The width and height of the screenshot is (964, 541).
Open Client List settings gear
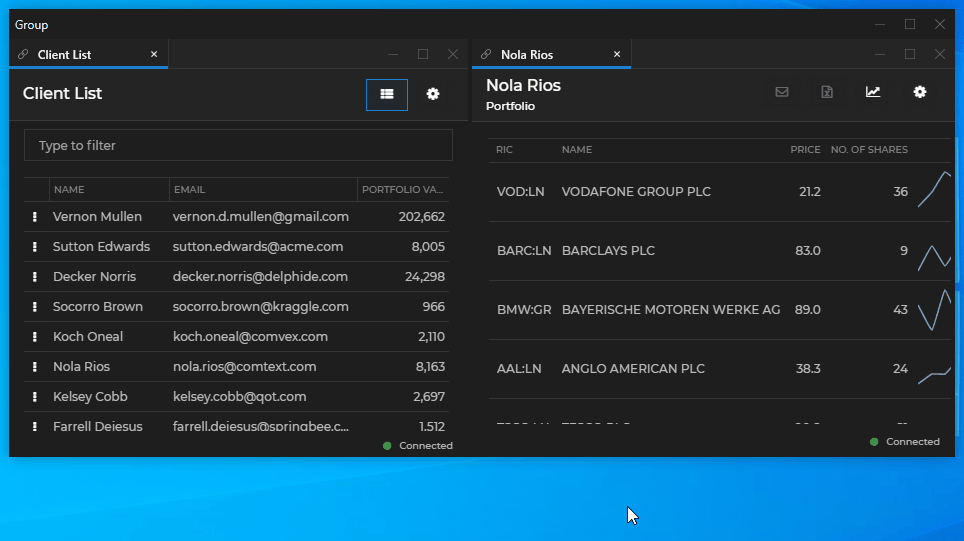pyautogui.click(x=433, y=94)
